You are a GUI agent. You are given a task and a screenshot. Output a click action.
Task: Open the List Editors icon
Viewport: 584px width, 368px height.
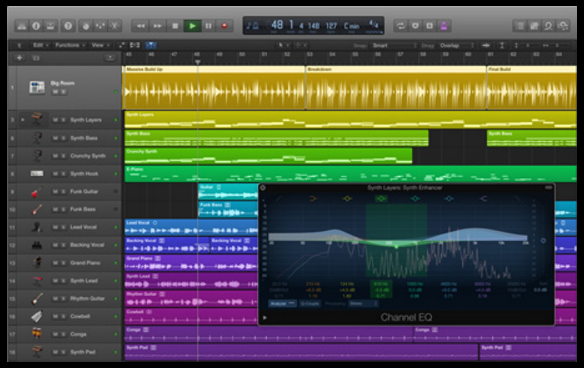tap(520, 26)
